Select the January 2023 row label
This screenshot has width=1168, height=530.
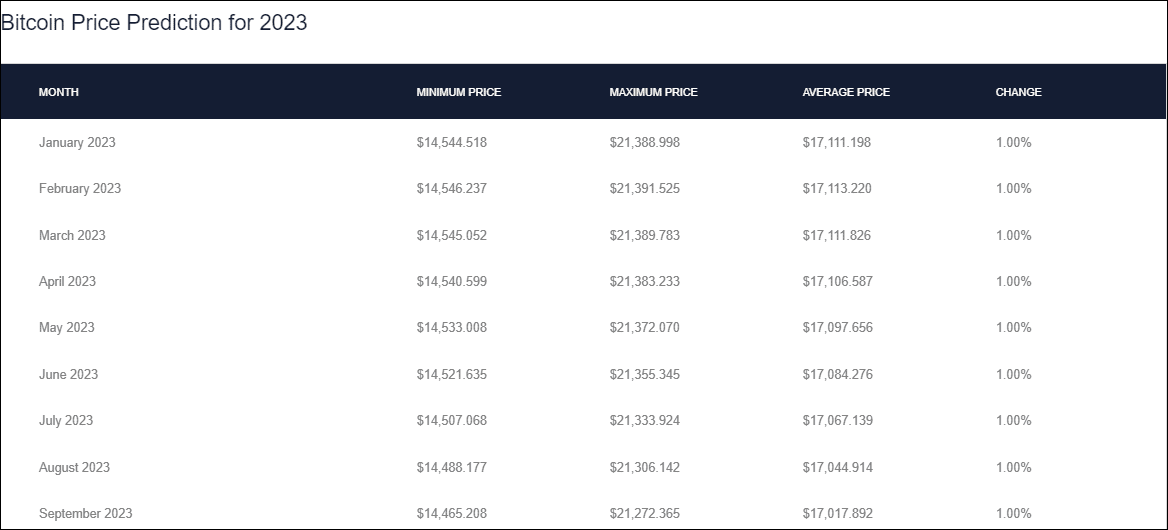tap(77, 142)
